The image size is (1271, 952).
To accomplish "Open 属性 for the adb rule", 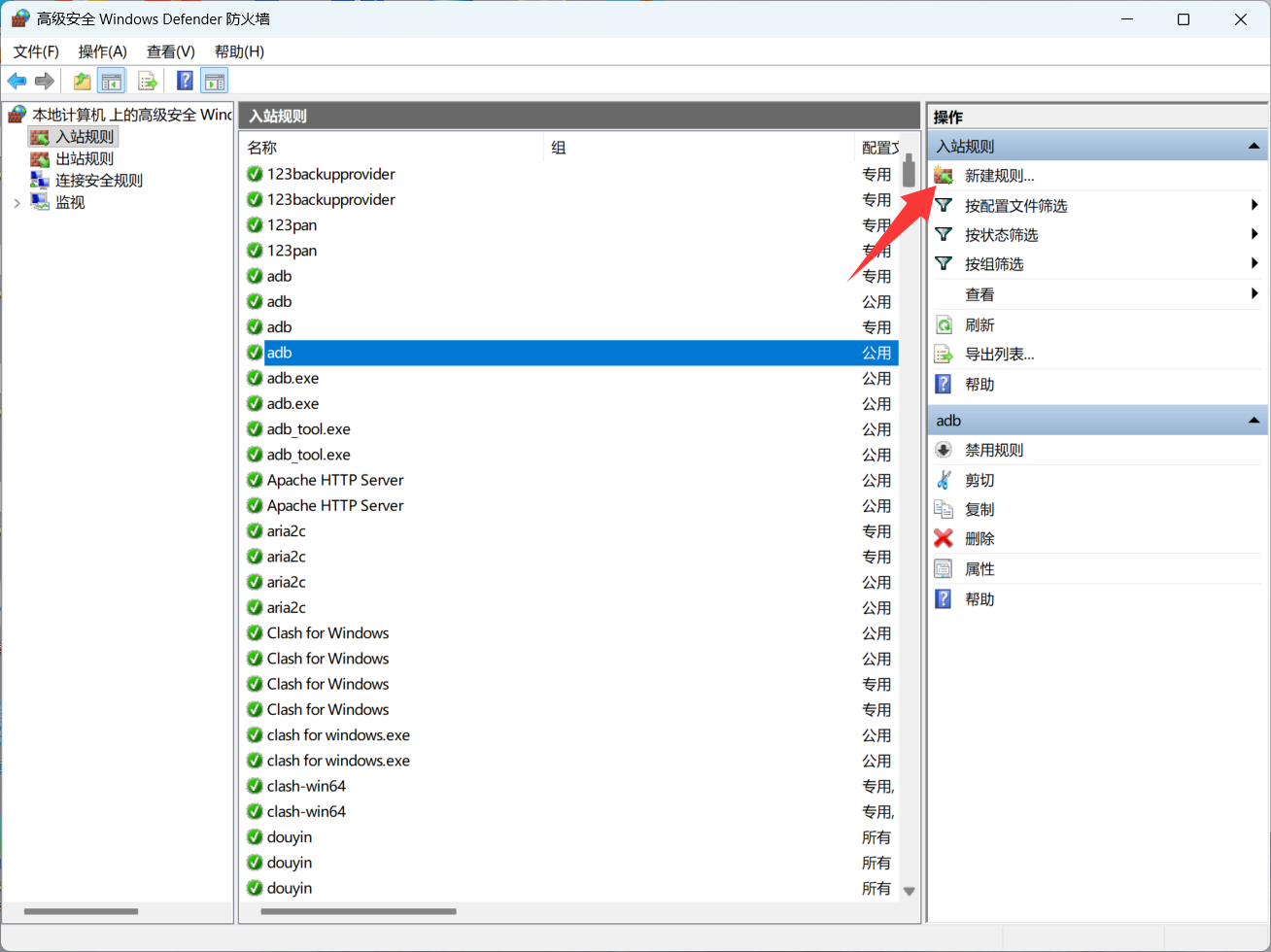I will click(979, 569).
